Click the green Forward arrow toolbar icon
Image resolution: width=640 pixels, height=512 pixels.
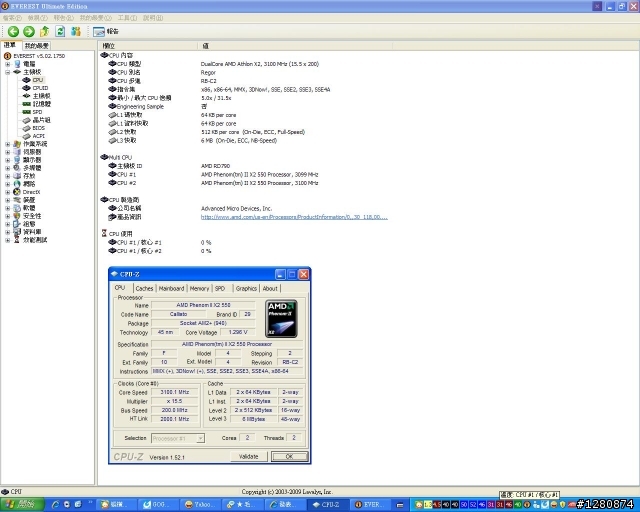pos(29,31)
